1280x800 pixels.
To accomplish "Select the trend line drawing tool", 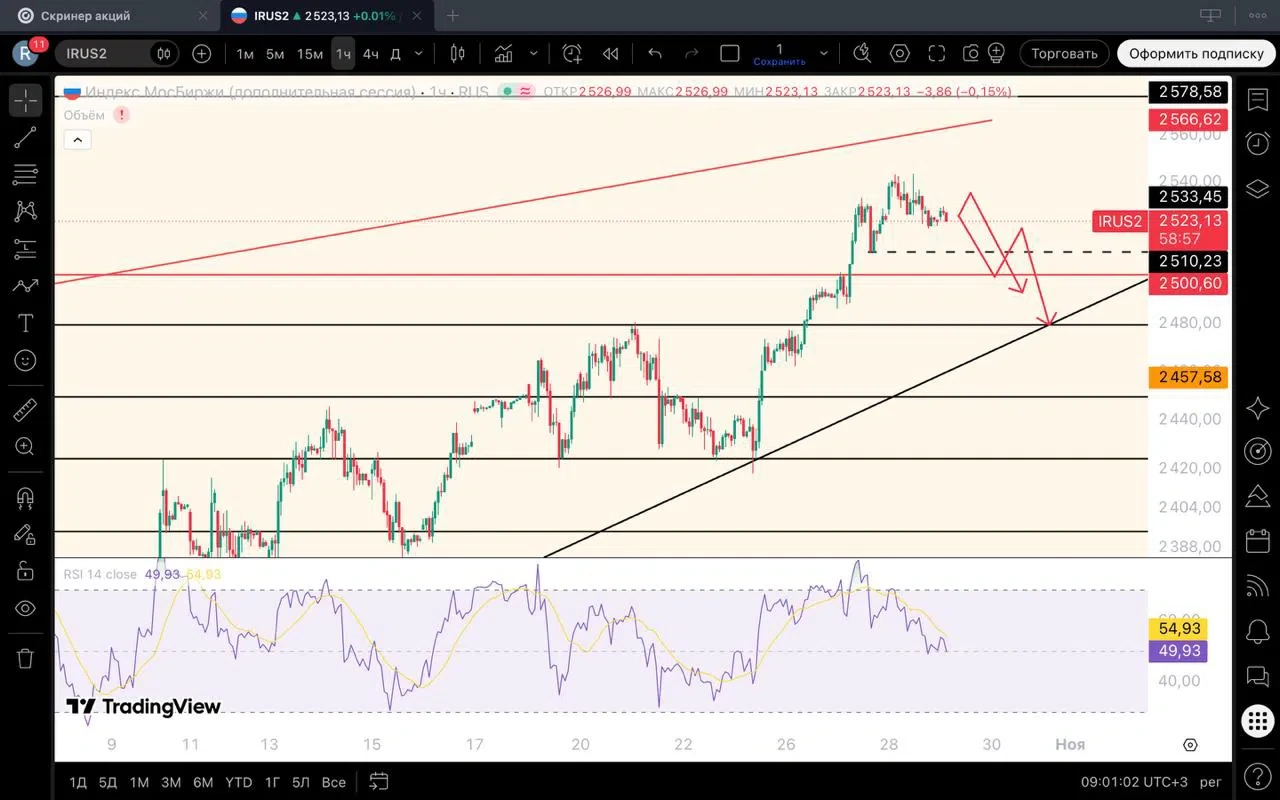I will [x=26, y=138].
